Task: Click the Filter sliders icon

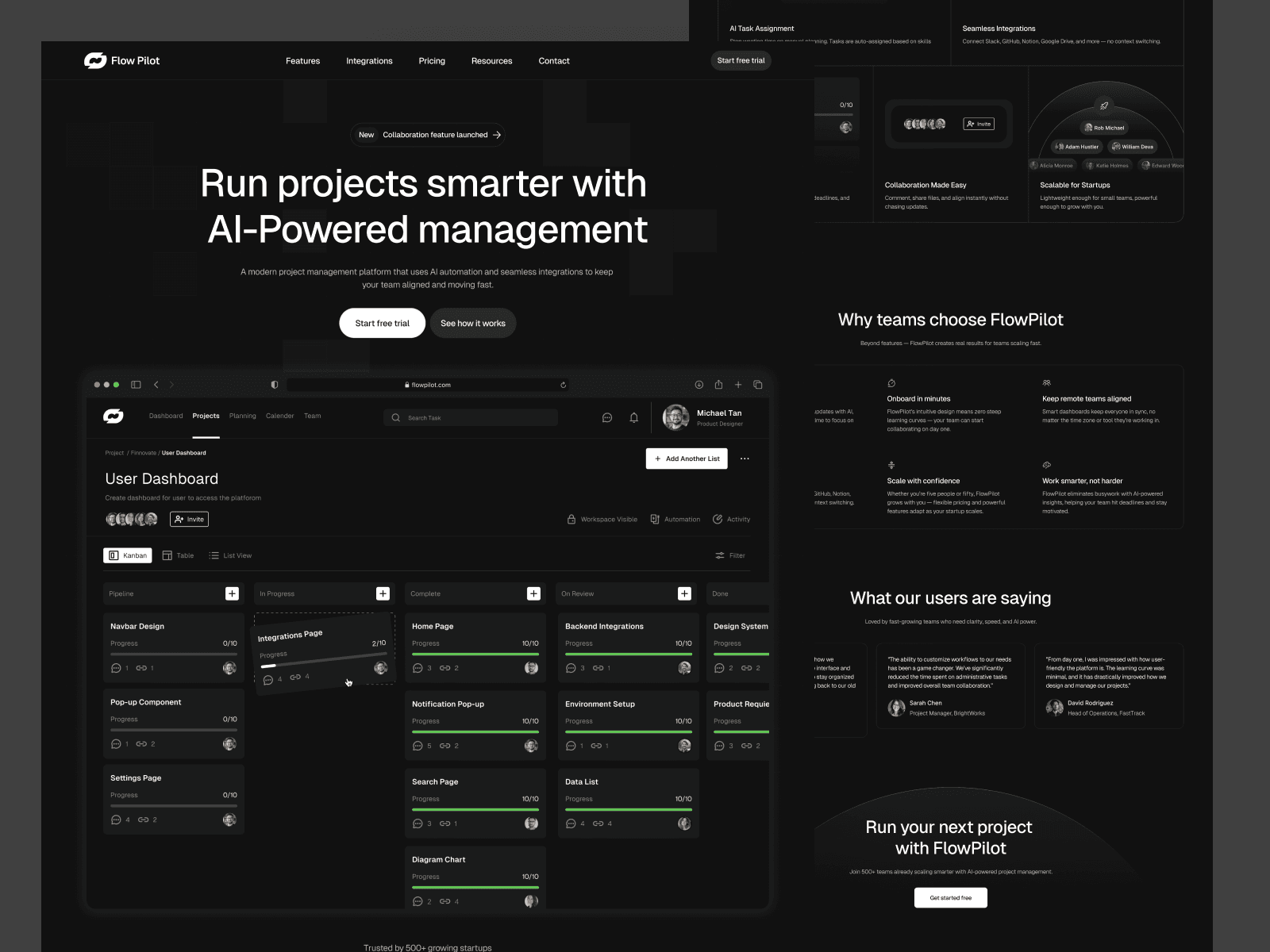Action: click(x=720, y=555)
